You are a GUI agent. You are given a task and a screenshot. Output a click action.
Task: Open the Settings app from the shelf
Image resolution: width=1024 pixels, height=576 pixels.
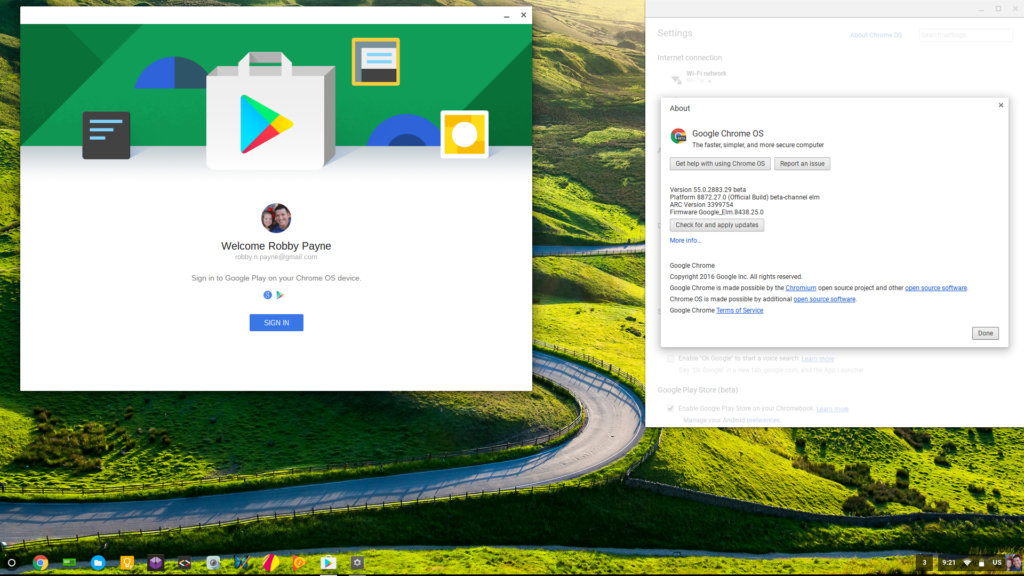[x=357, y=562]
